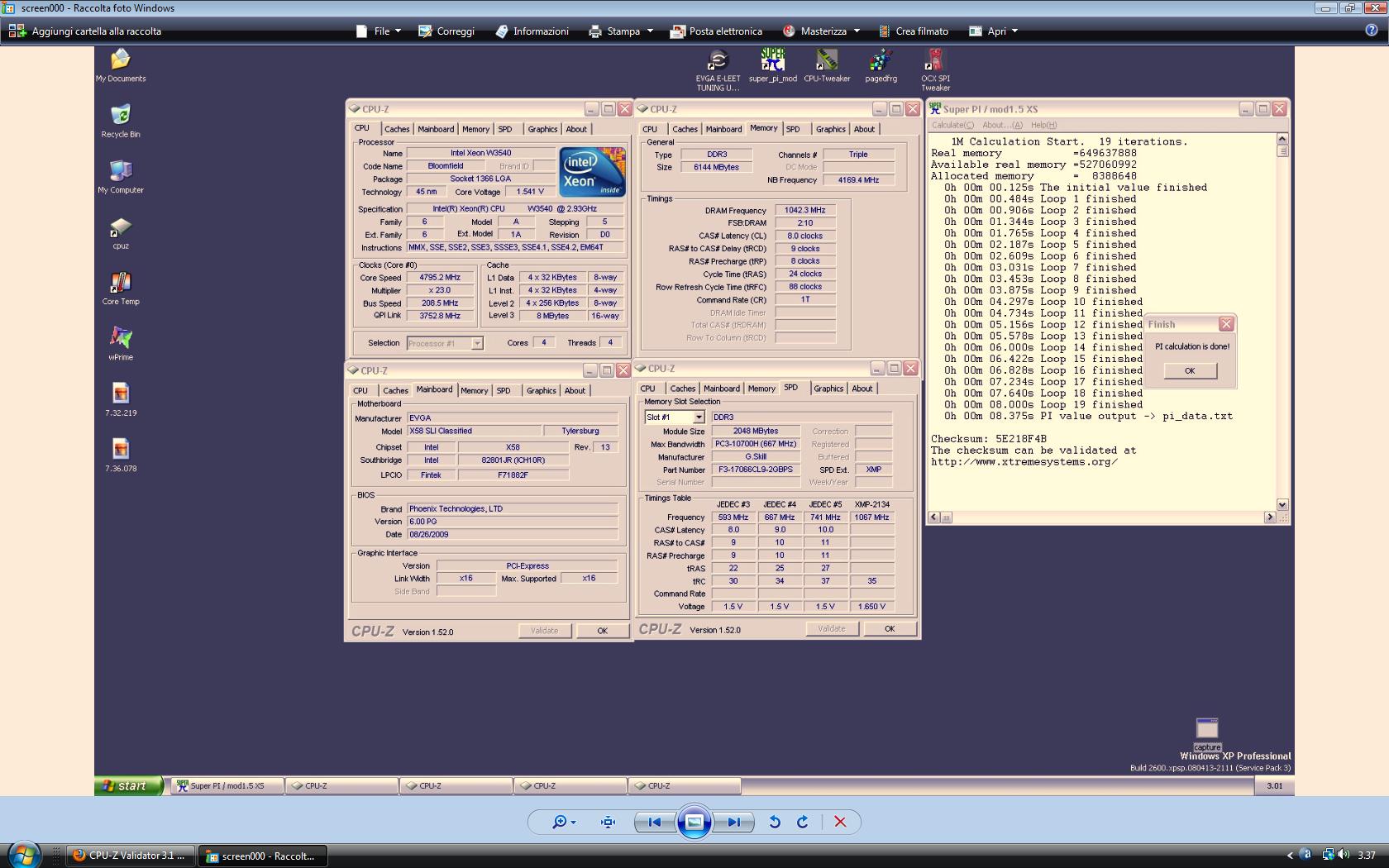1389x868 pixels.
Task: Select the About tab in bottom-left CPU-Z Mainboard window
Action: [x=575, y=390]
